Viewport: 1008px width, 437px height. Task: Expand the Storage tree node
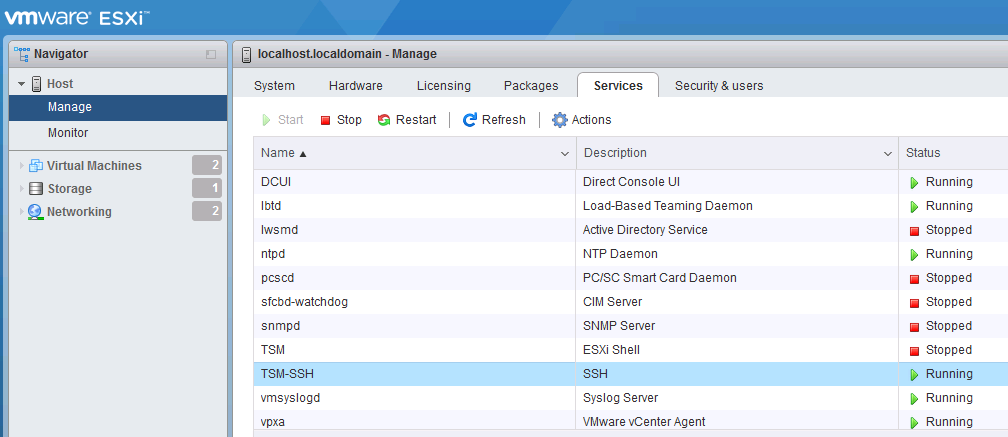(22, 189)
